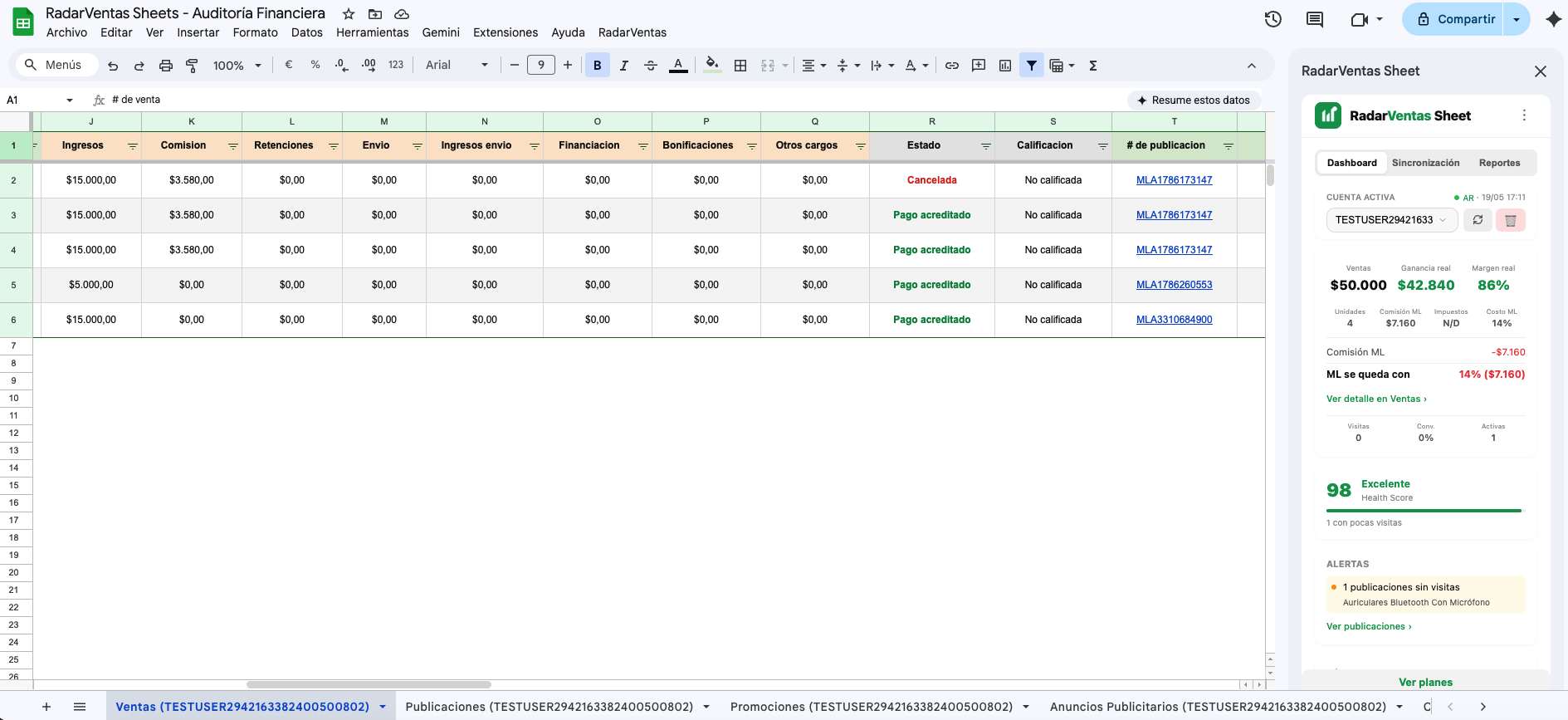Open the Ingresos column filter
The height and width of the screenshot is (720, 1568).
pos(133,146)
